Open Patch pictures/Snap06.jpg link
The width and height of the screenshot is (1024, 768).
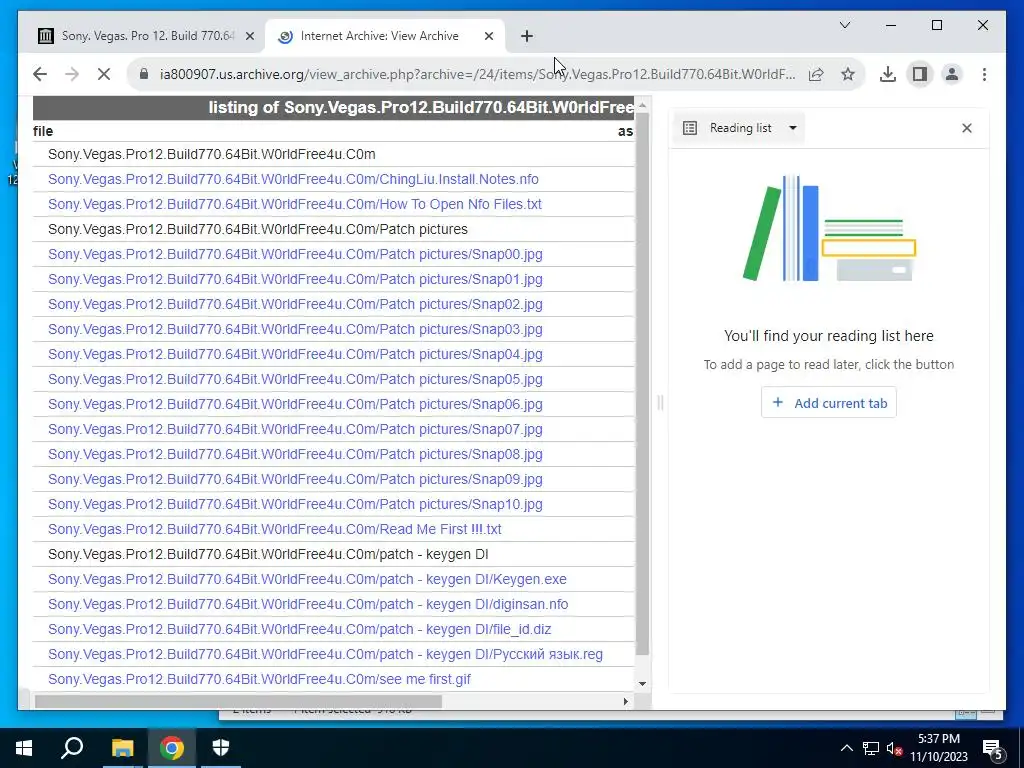tap(295, 404)
